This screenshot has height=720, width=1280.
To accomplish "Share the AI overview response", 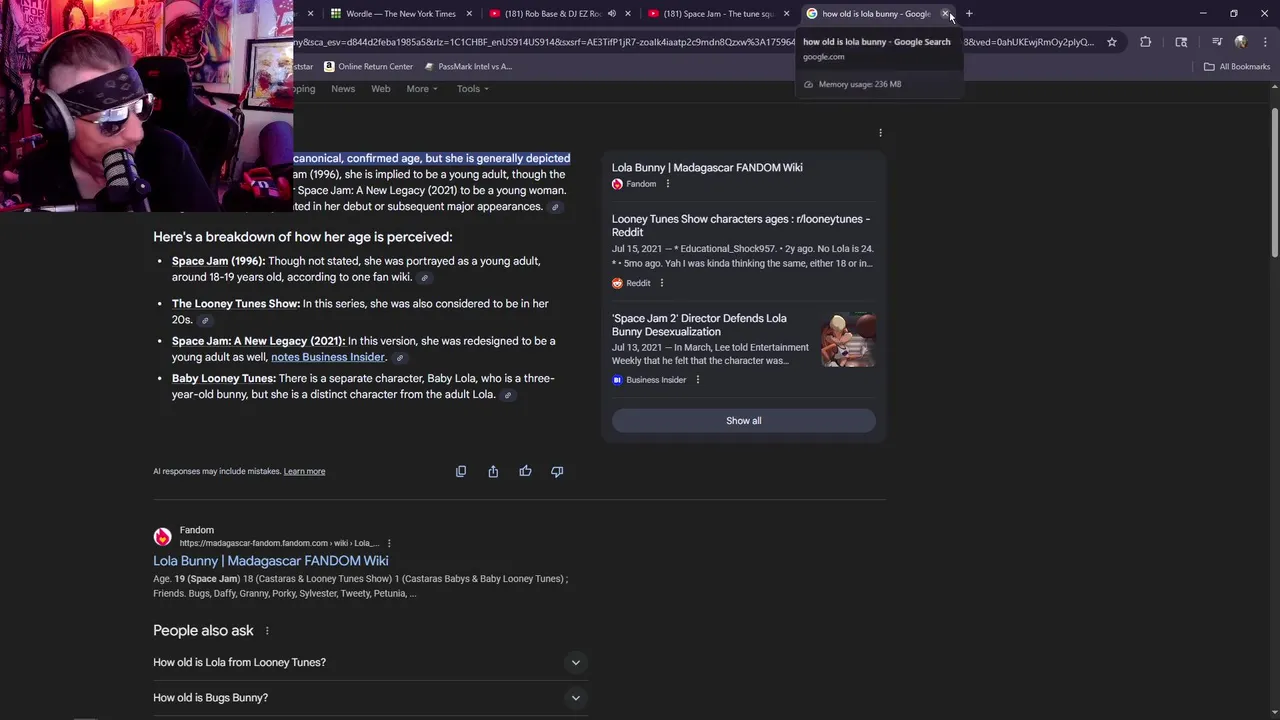I will (493, 471).
